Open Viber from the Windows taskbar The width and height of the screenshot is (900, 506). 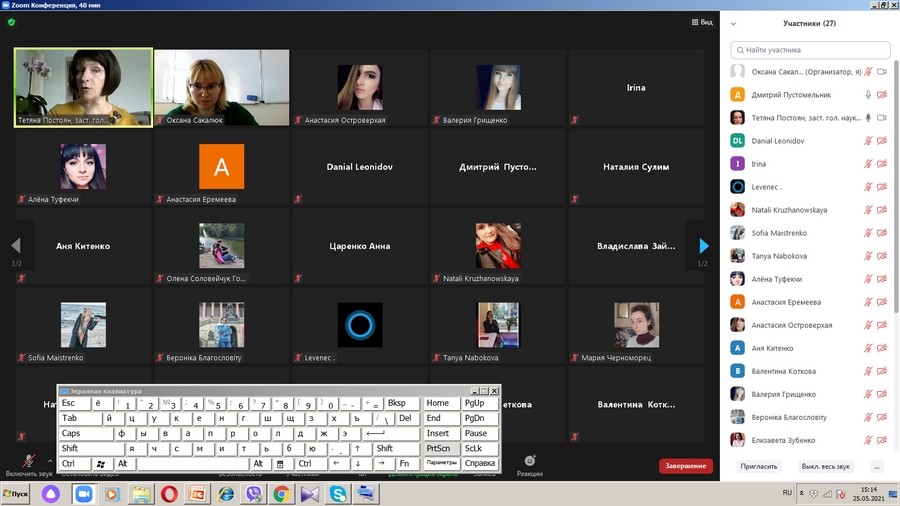253,494
